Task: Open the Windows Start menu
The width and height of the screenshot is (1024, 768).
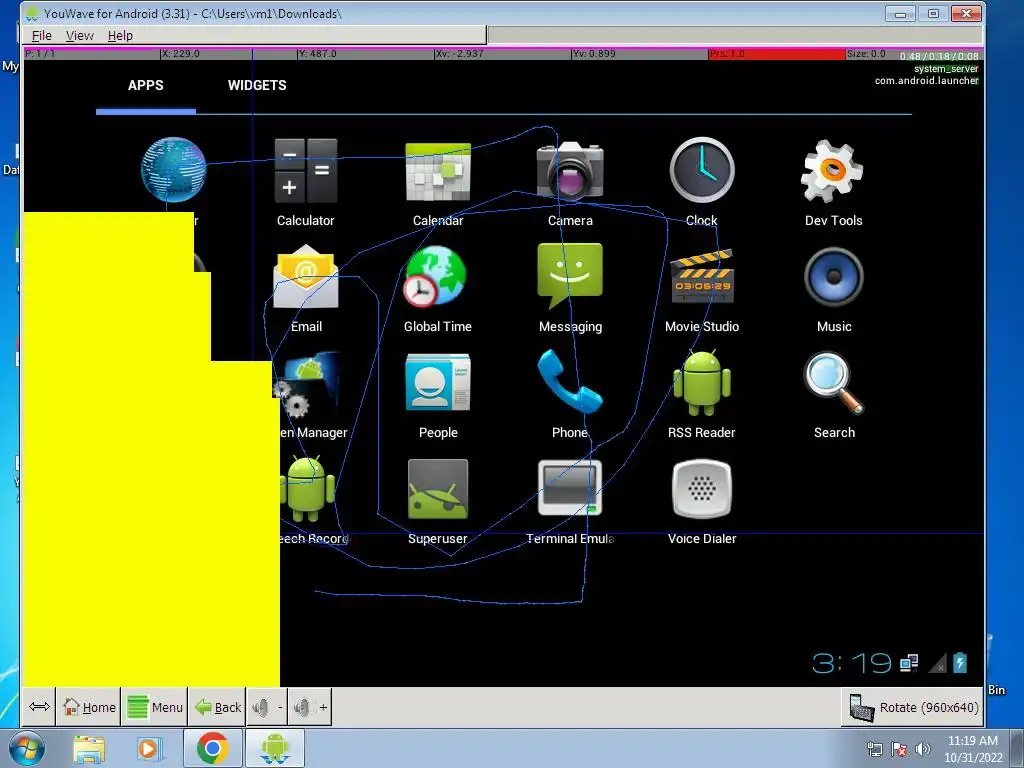Action: click(x=27, y=748)
